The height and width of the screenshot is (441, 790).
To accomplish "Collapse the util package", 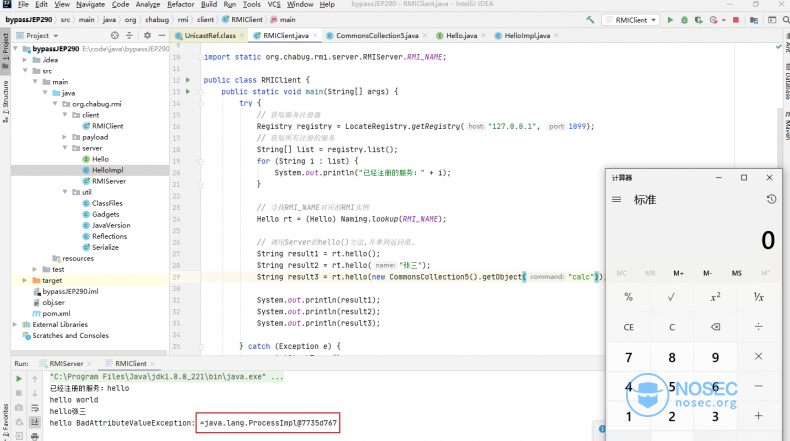I will 64,192.
